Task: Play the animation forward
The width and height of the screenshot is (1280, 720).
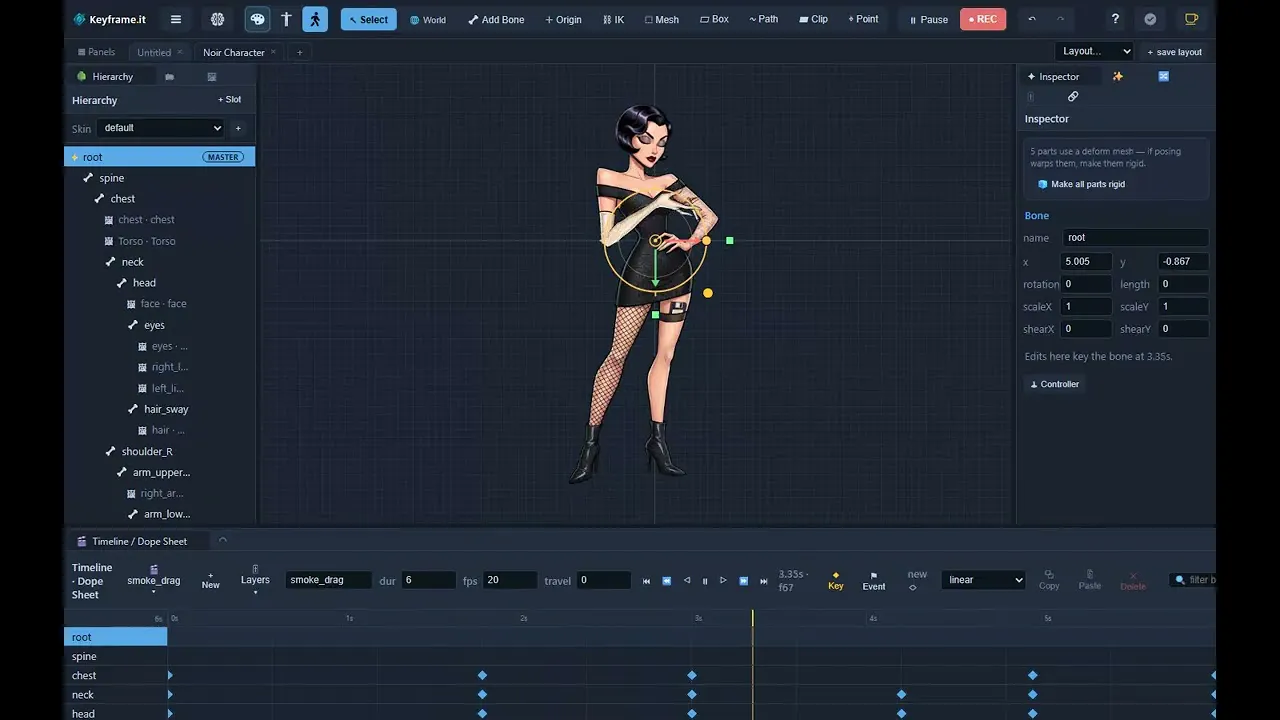Action: [x=724, y=581]
